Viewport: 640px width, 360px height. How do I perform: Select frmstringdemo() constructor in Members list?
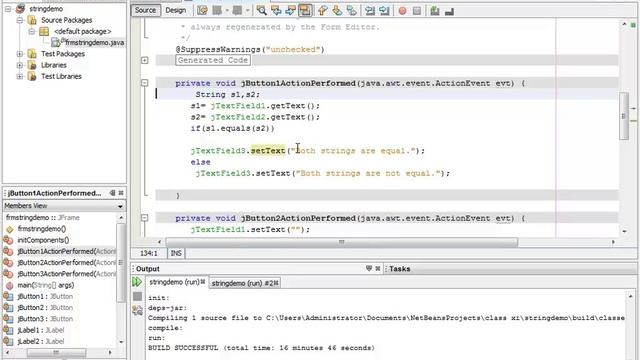pyautogui.click(x=42, y=229)
